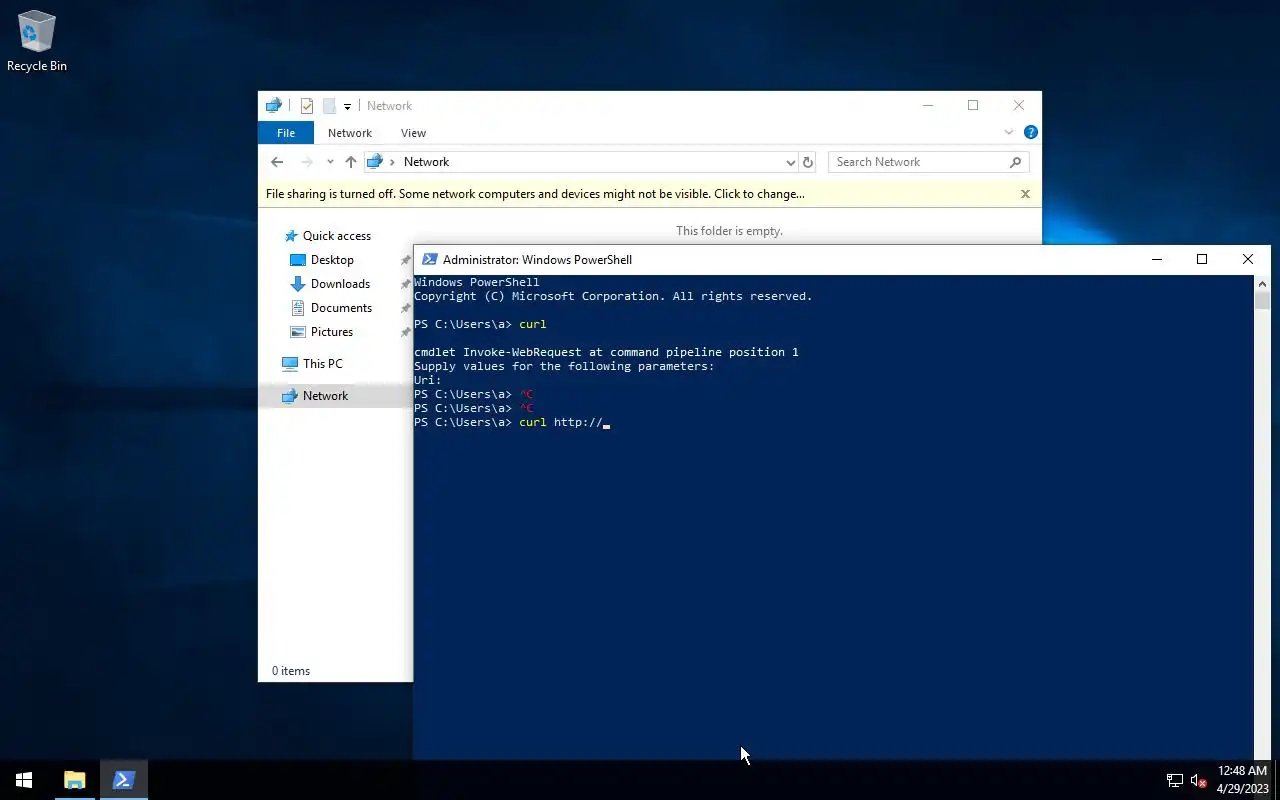The image size is (1280, 800).
Task: Open Downloads in navigation pane
Action: (340, 284)
